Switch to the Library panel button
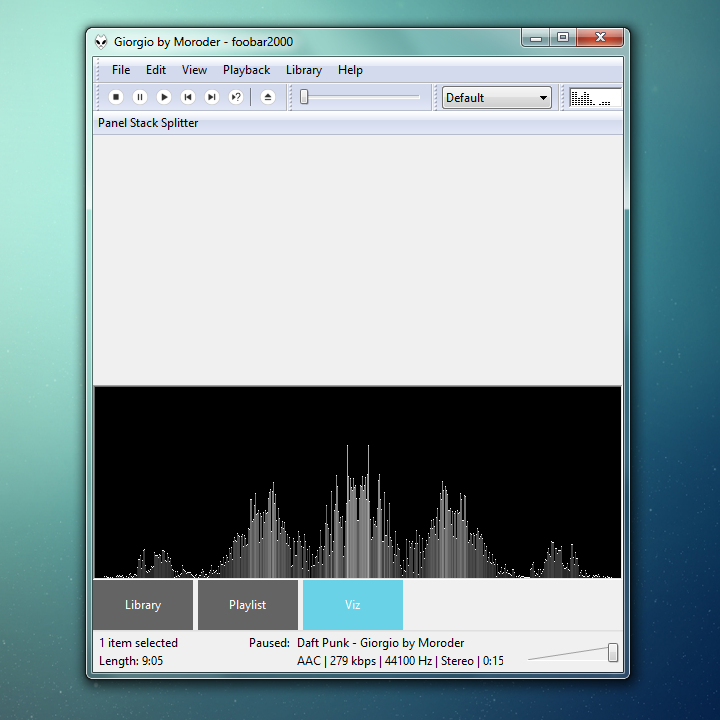Viewport: 720px width, 720px height. click(143, 605)
